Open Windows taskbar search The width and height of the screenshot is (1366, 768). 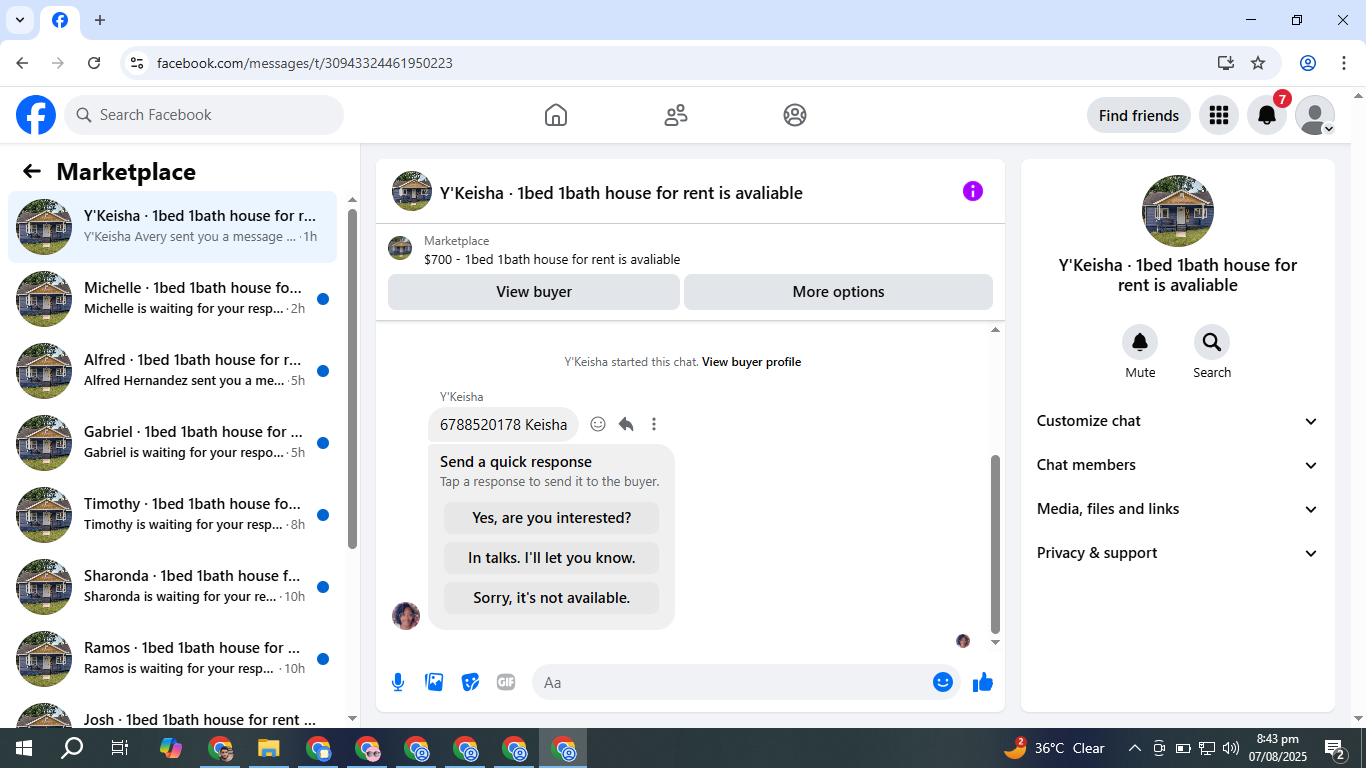click(72, 748)
